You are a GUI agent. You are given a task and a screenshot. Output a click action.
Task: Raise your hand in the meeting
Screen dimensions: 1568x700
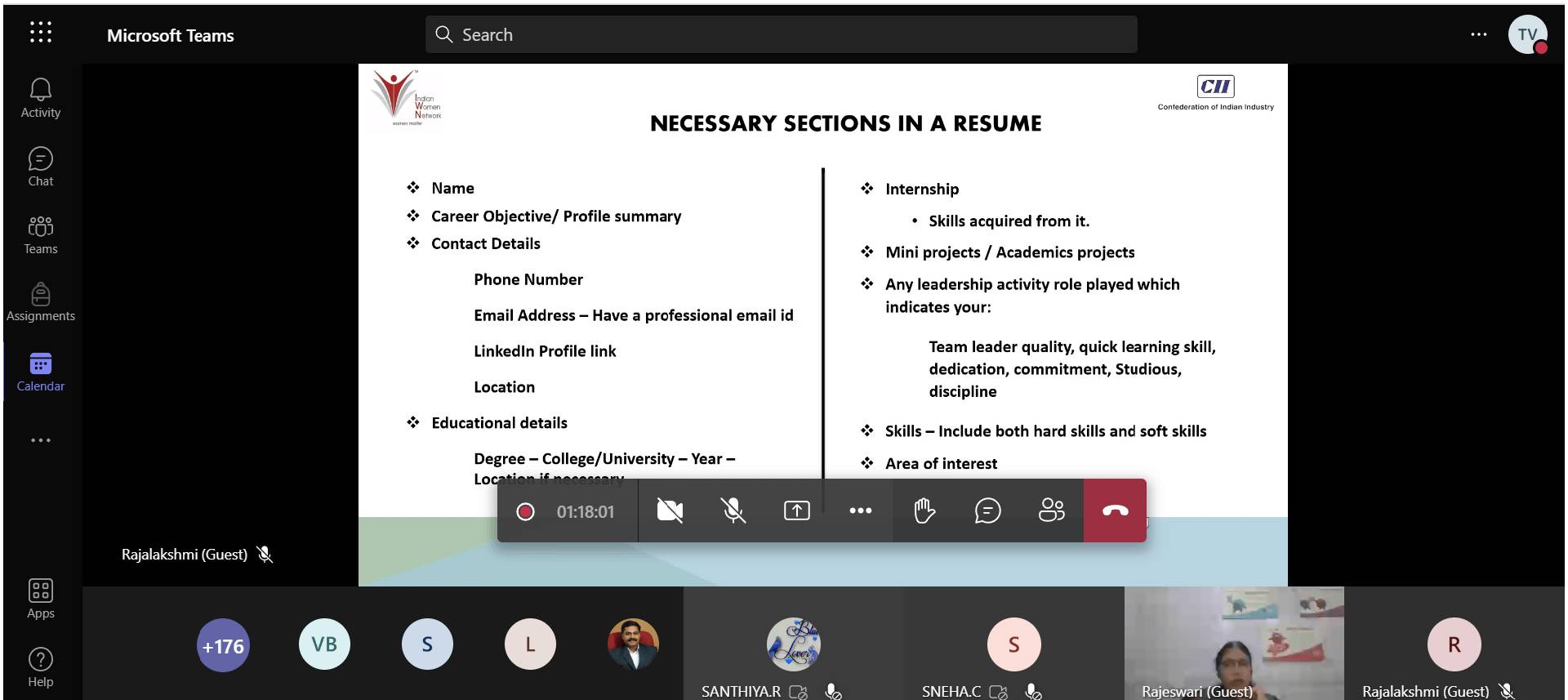pos(924,511)
